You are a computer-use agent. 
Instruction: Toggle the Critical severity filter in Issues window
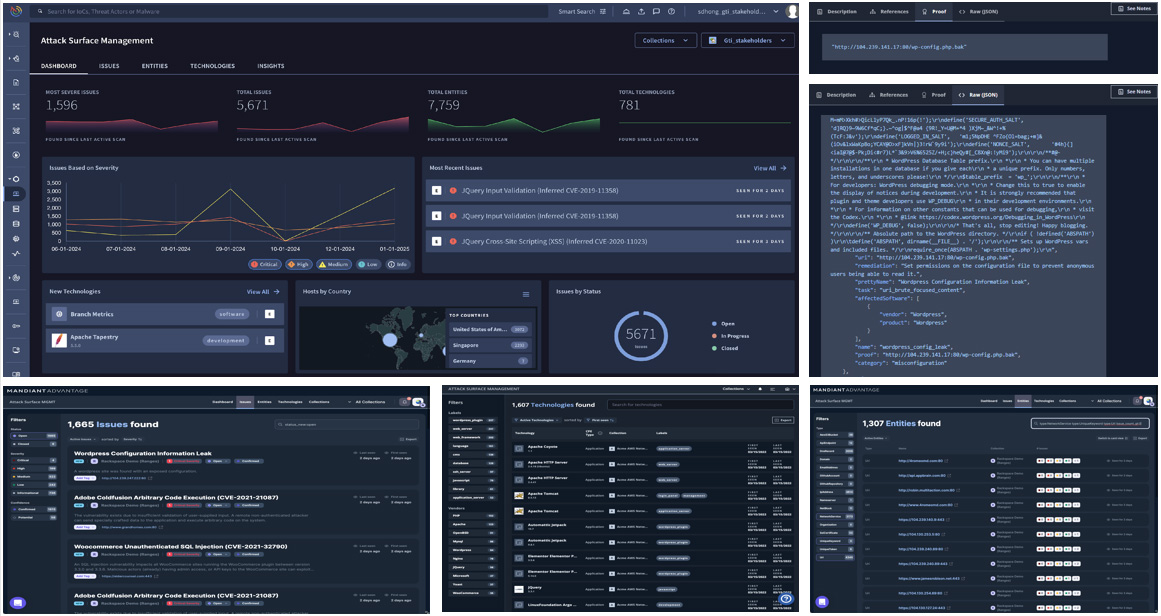tap(33, 461)
